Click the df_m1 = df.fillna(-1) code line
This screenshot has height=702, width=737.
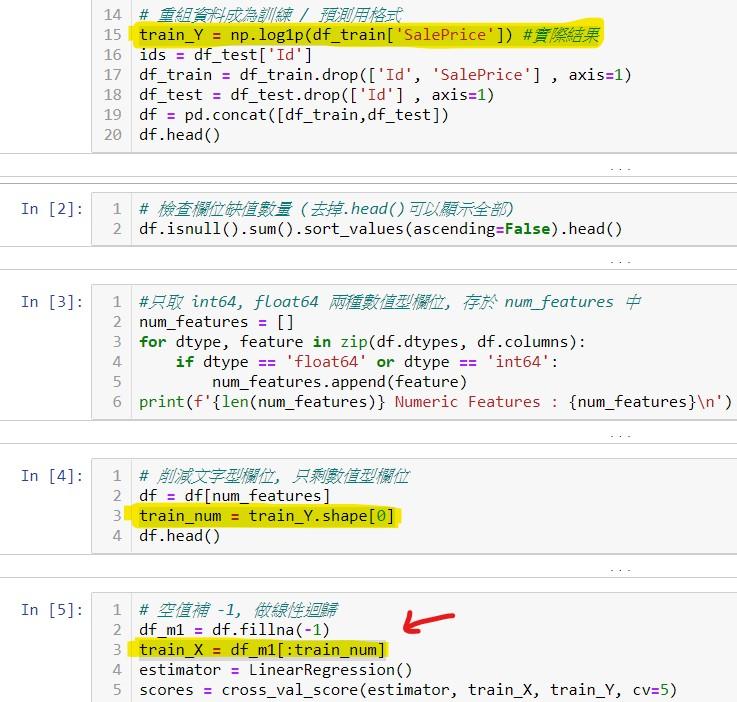pyautogui.click(x=234, y=630)
